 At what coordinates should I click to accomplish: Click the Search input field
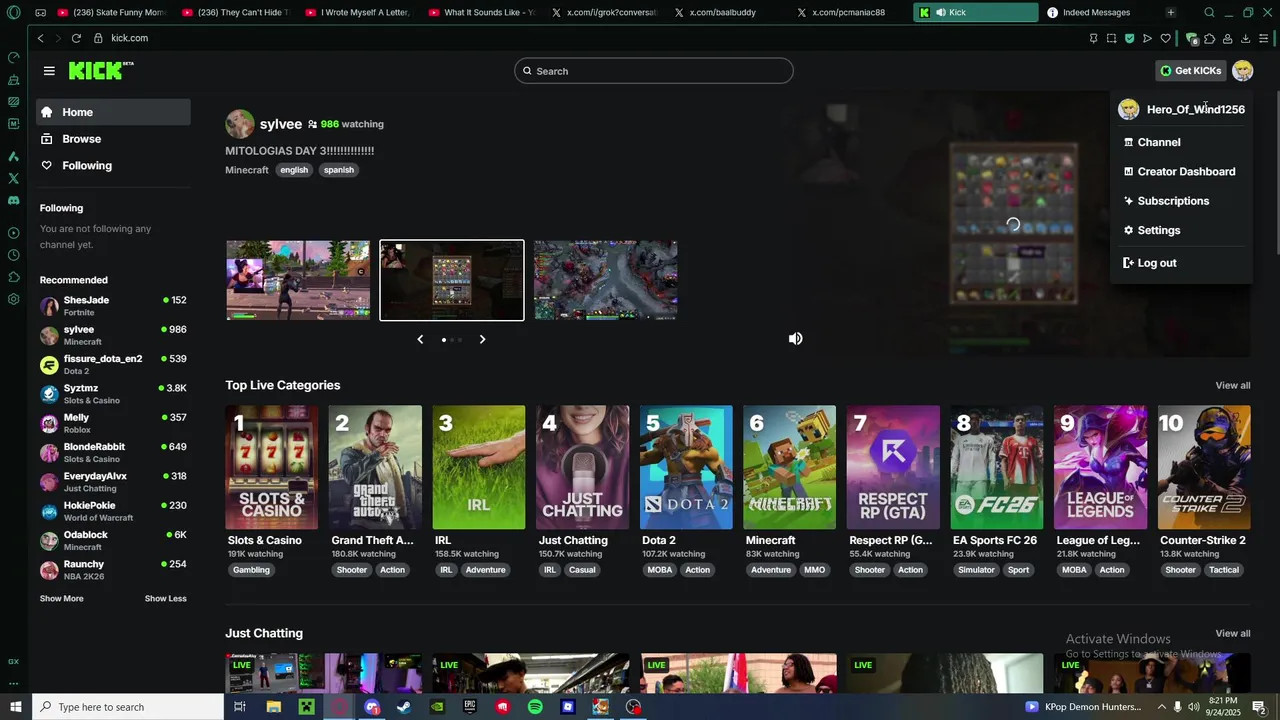pyautogui.click(x=654, y=71)
